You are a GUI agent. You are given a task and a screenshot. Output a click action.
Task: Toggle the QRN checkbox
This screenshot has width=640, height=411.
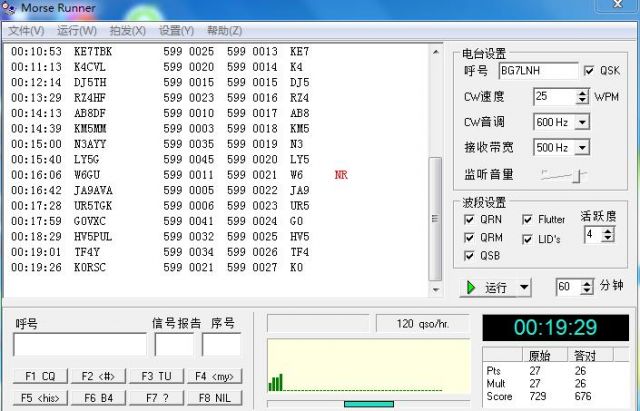tap(469, 220)
